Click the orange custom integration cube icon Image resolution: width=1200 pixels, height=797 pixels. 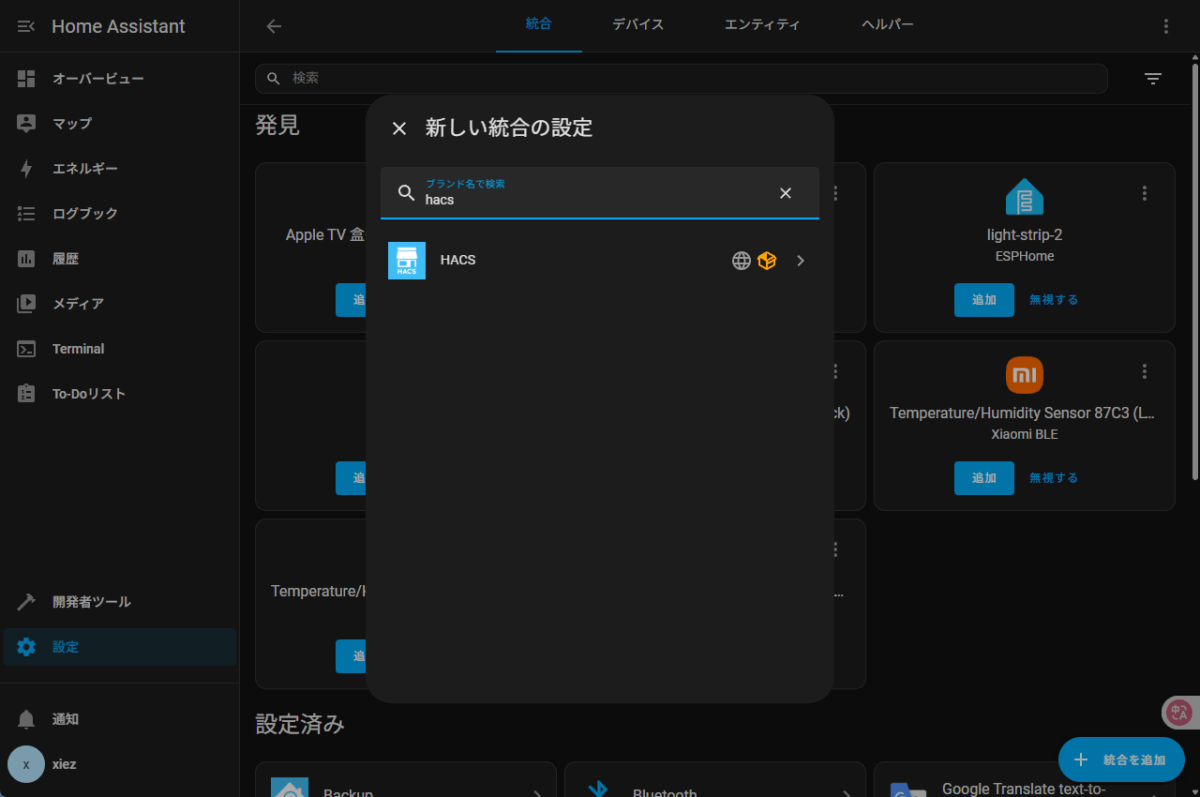click(x=767, y=261)
